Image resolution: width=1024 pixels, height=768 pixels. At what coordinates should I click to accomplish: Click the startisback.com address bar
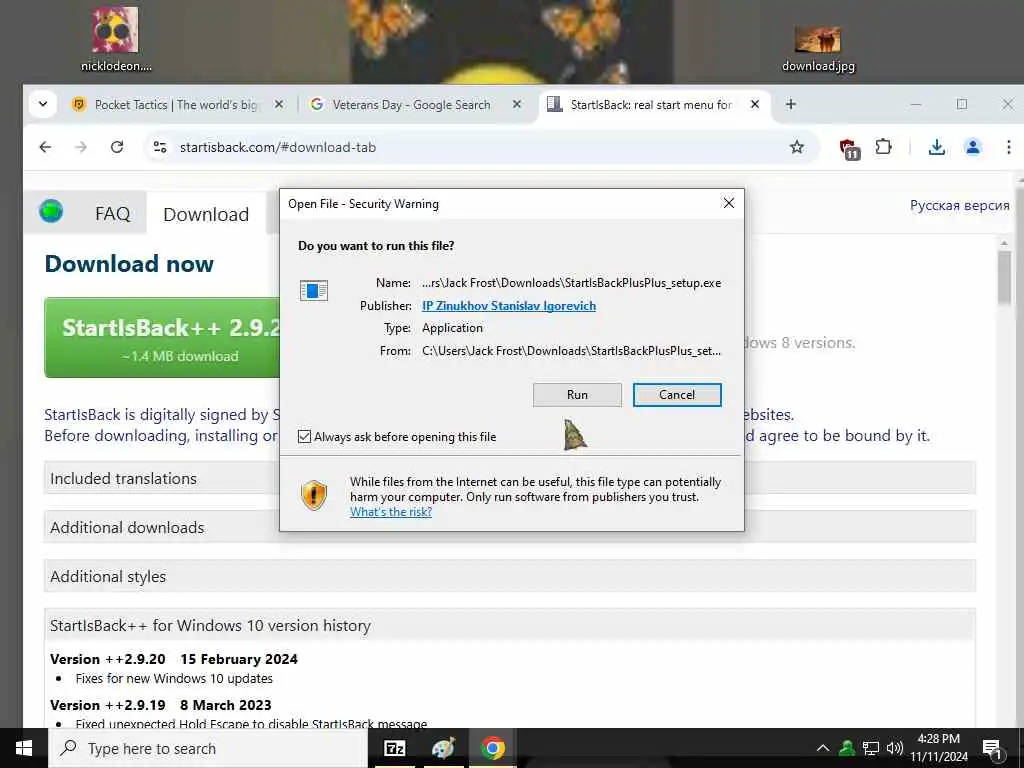[x=480, y=147]
